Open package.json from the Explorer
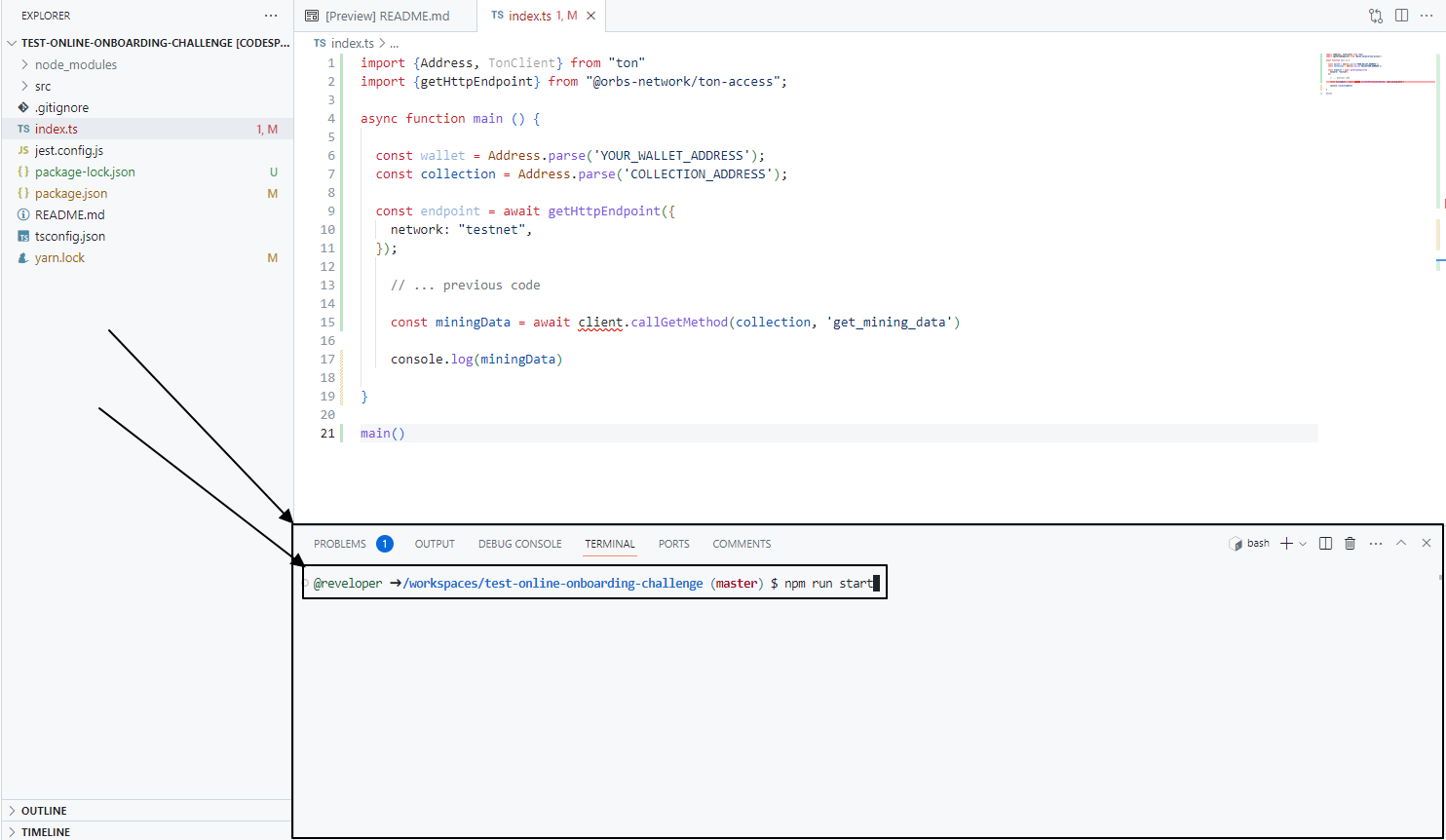 pos(72,193)
